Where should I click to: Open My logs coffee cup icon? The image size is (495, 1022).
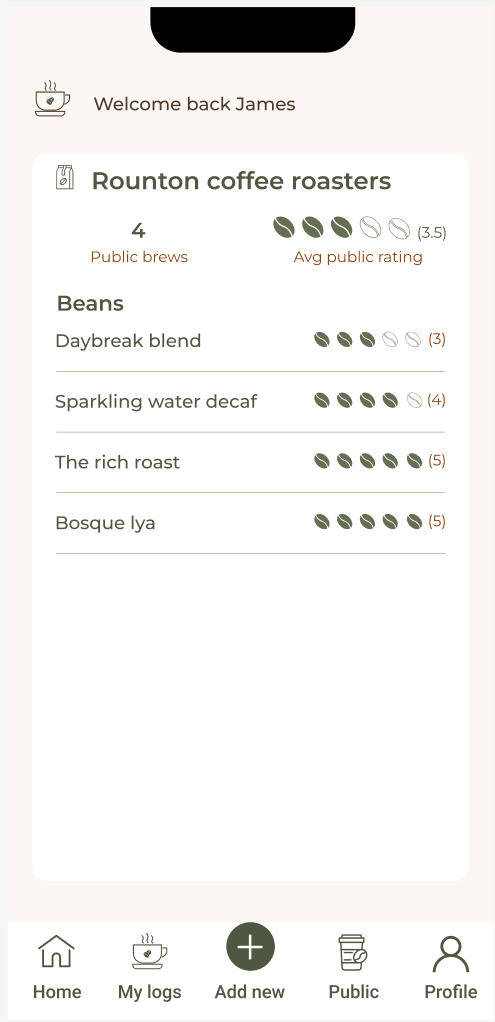(149, 951)
